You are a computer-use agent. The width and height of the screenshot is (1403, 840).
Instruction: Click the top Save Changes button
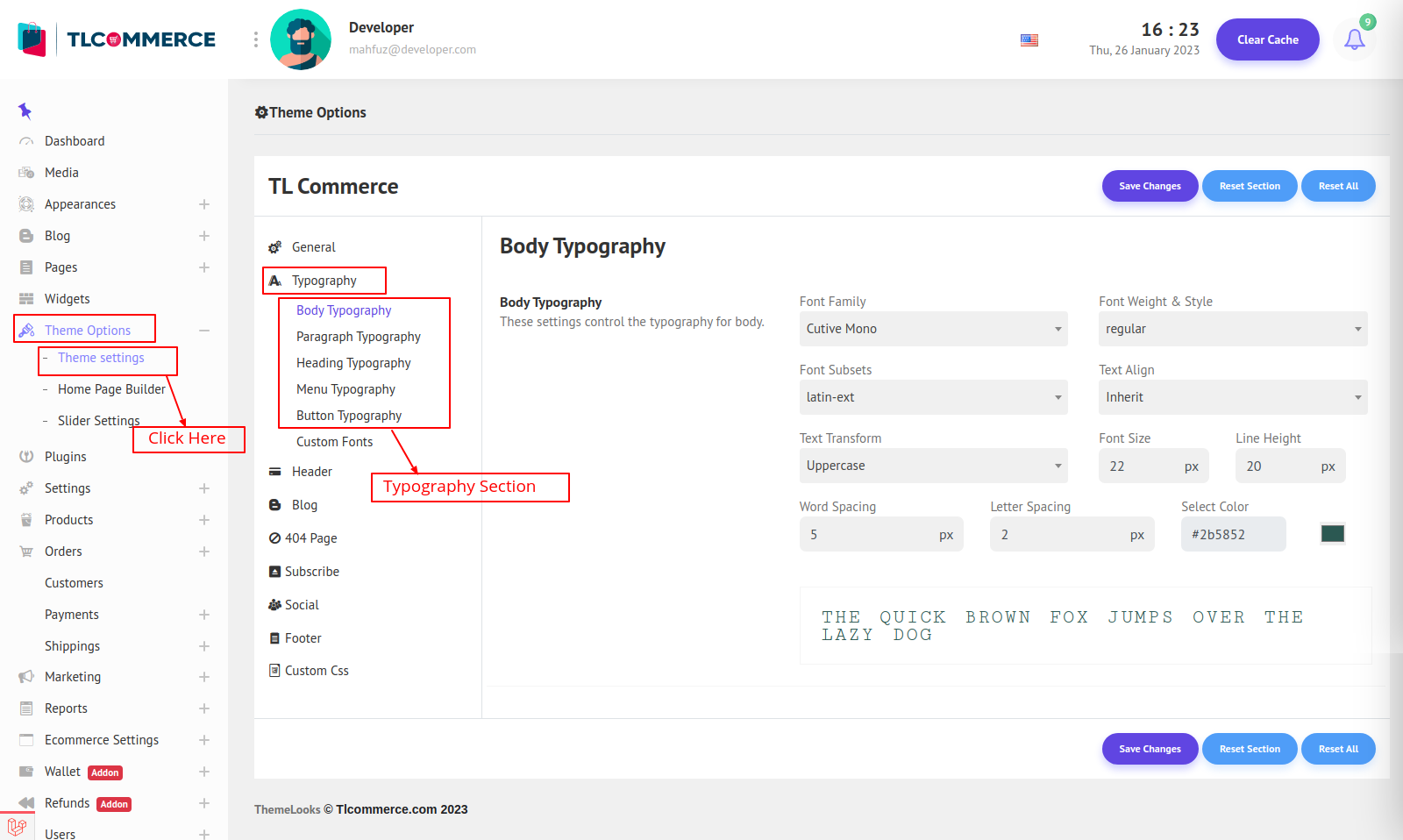tap(1150, 186)
